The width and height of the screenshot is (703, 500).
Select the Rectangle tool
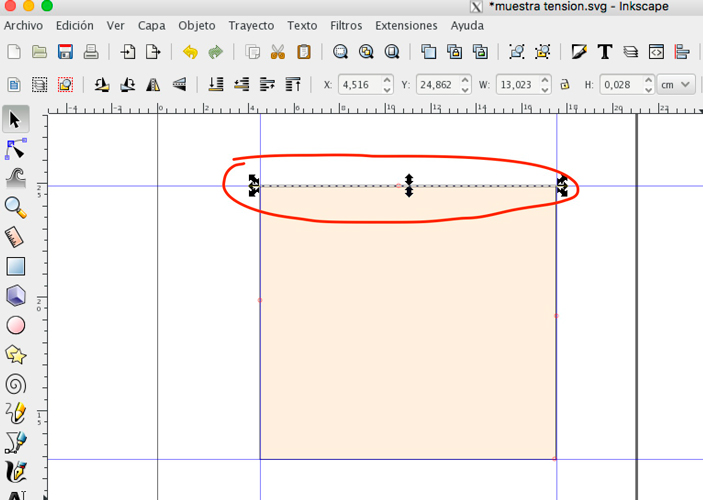15,266
